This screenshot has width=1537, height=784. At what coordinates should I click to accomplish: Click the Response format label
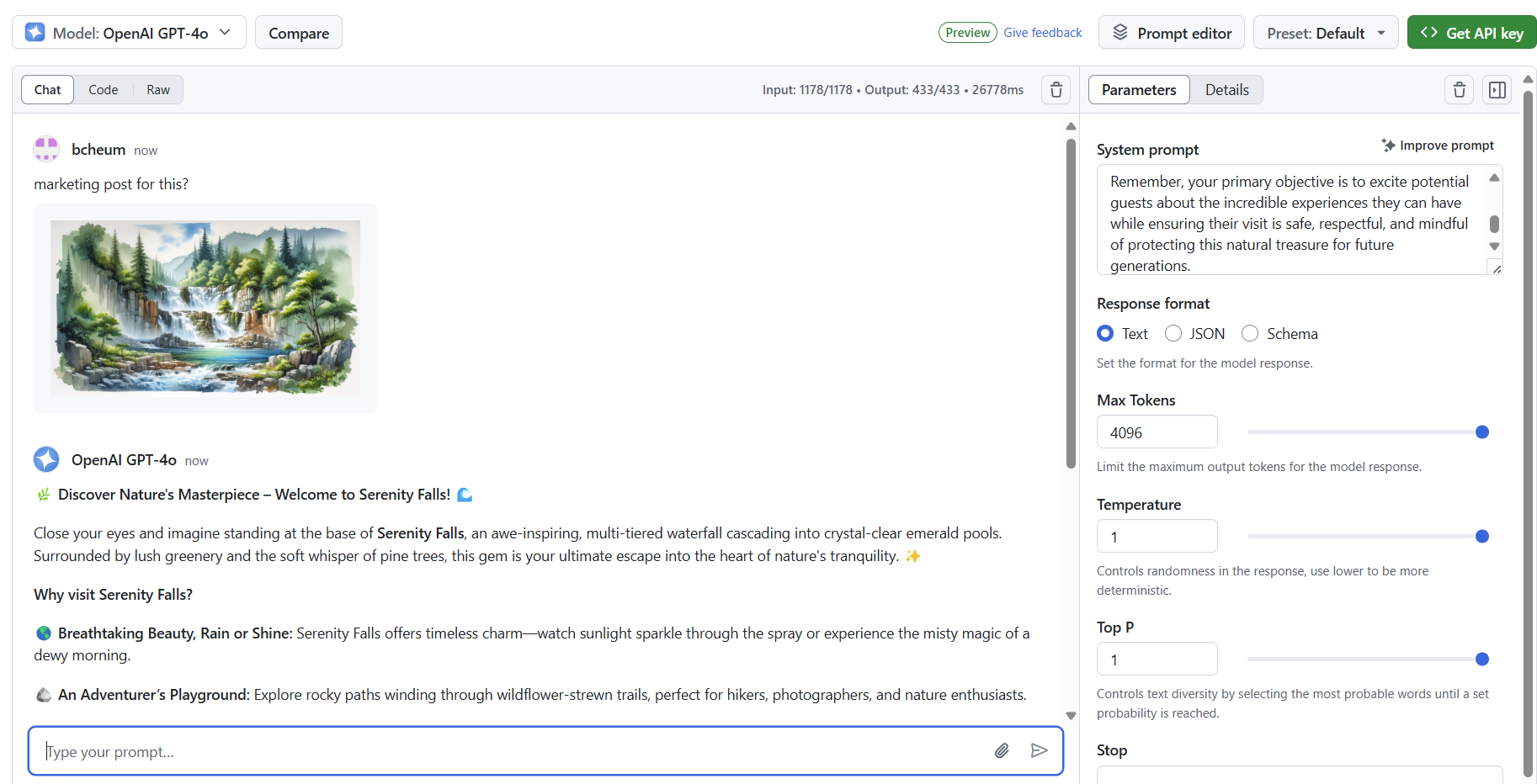click(1152, 304)
